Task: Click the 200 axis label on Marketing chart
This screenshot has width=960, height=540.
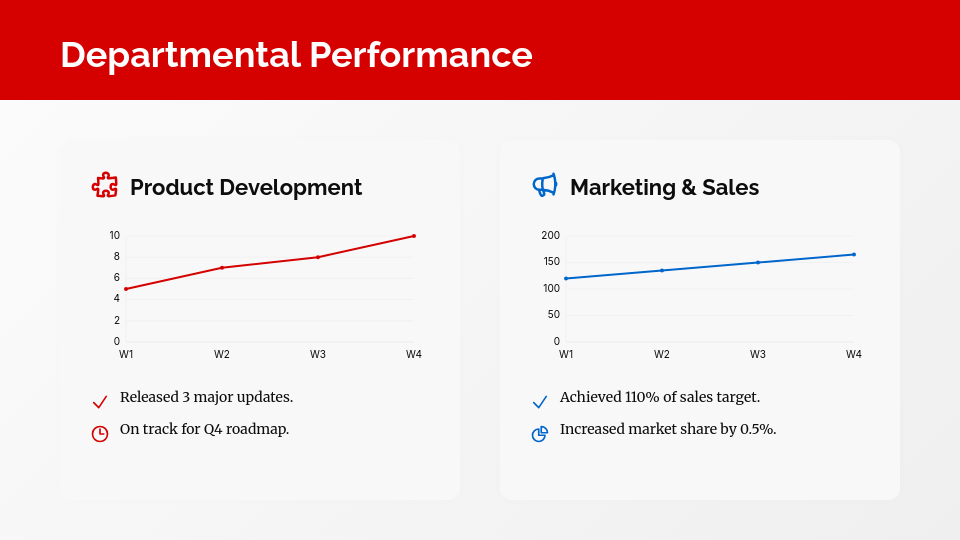Action: pyautogui.click(x=551, y=235)
